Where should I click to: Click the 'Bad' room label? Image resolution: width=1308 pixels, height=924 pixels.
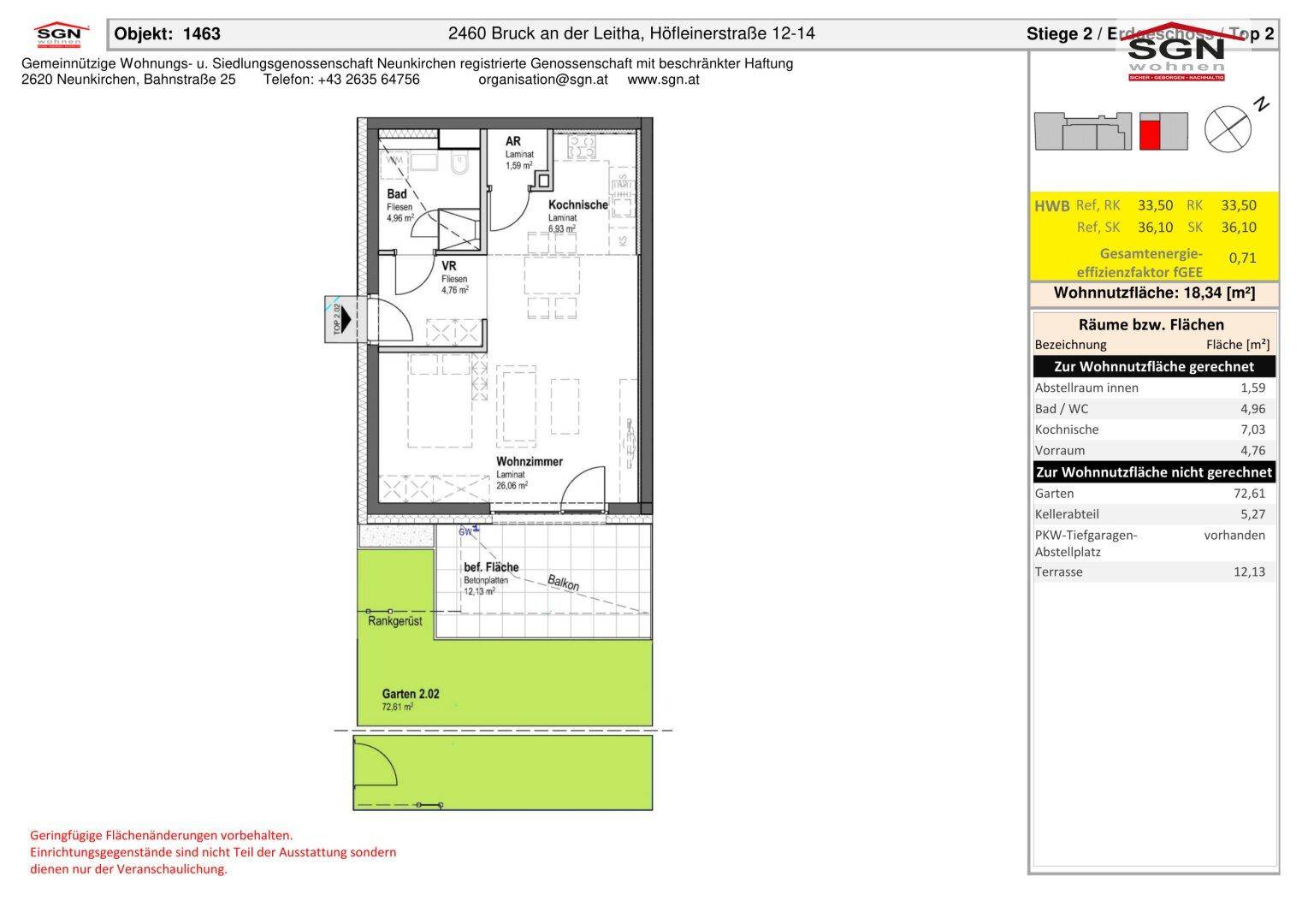(396, 194)
